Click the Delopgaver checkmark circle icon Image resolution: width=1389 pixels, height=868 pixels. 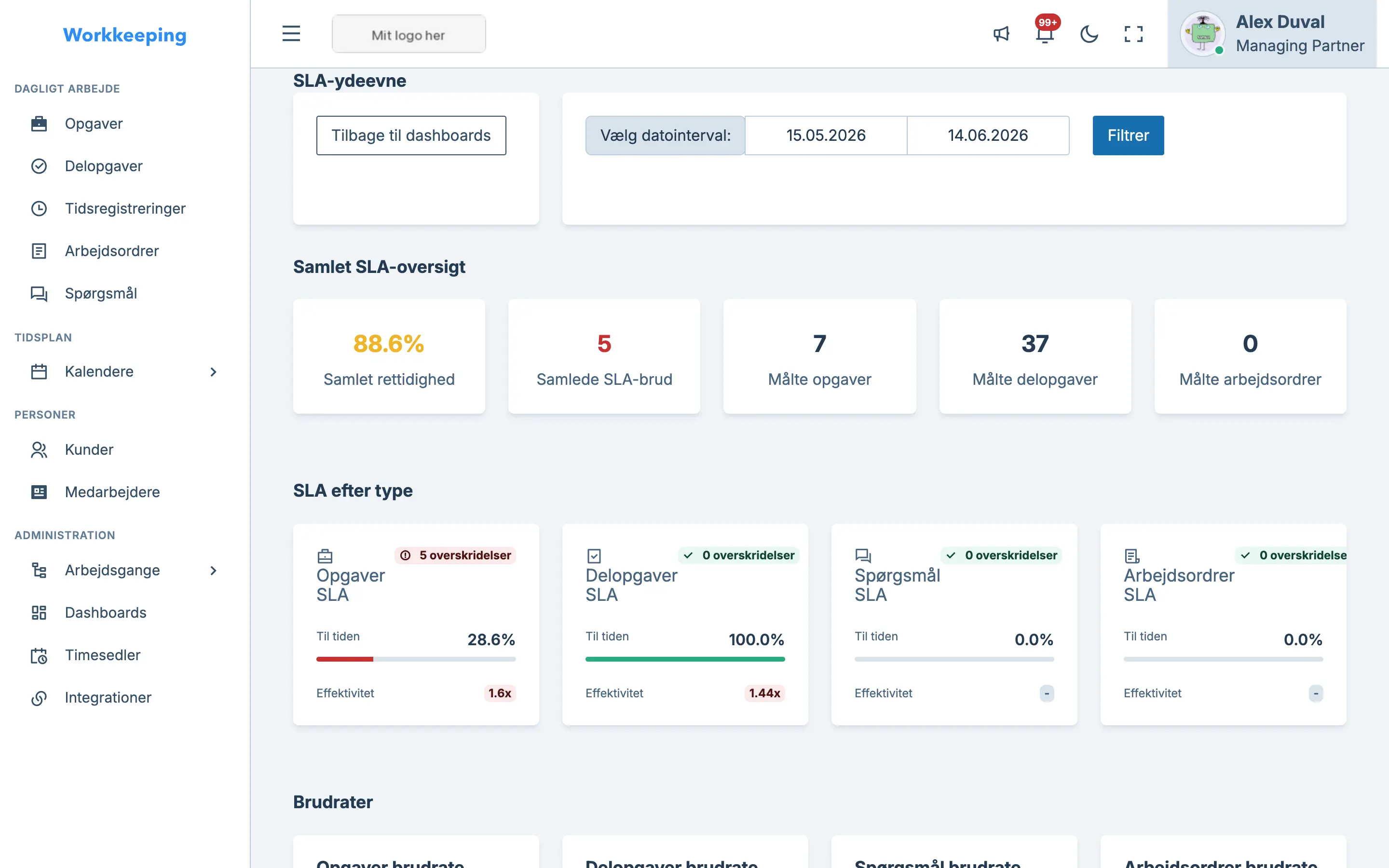click(x=39, y=166)
